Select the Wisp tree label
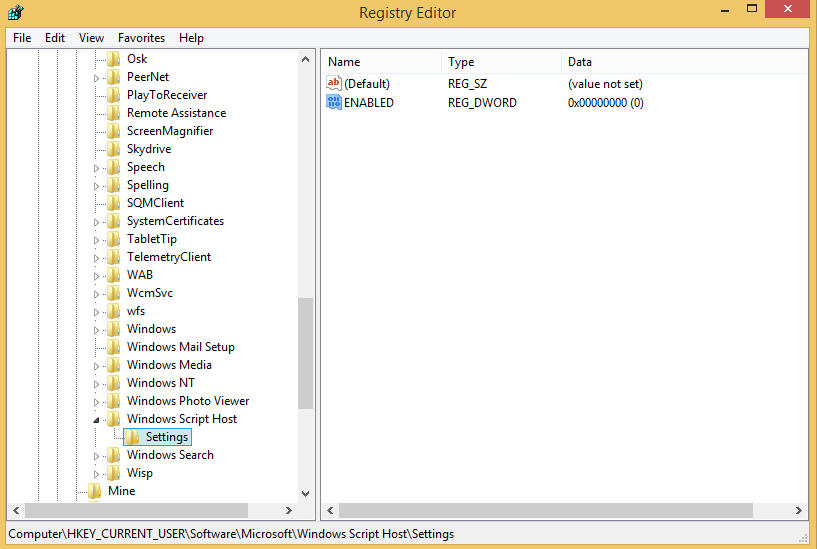The height and width of the screenshot is (549, 817). [140, 473]
